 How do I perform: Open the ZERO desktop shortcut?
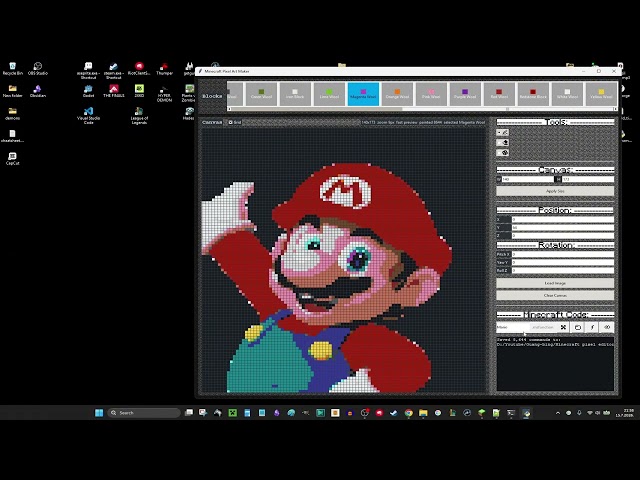(x=139, y=91)
